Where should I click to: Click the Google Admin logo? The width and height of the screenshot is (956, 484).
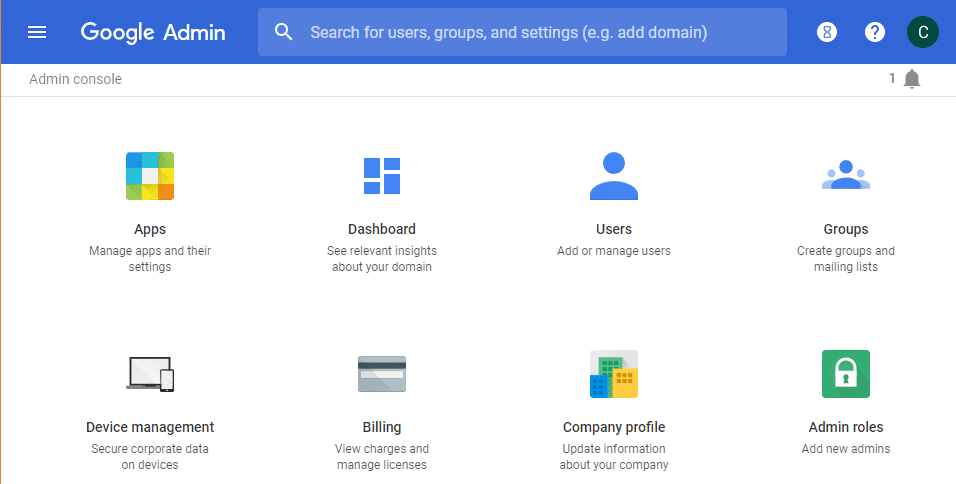(x=153, y=32)
